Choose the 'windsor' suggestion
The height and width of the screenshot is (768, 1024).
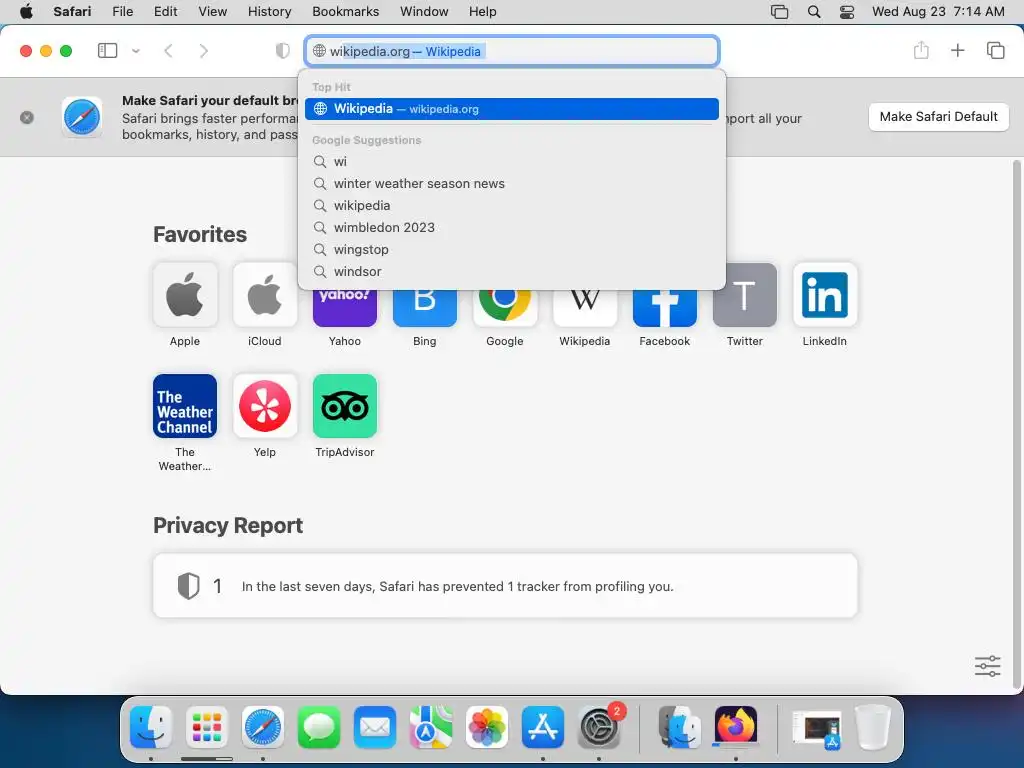512,272
